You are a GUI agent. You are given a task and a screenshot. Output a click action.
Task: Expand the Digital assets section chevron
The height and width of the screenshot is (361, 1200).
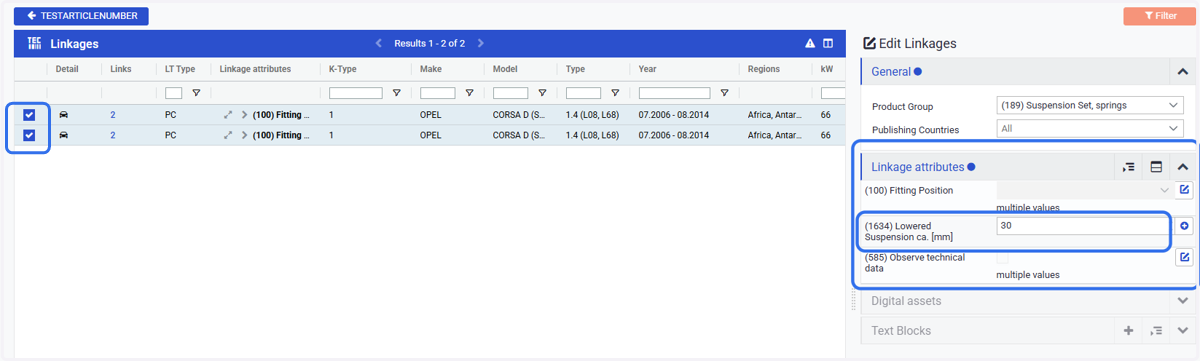click(1182, 300)
